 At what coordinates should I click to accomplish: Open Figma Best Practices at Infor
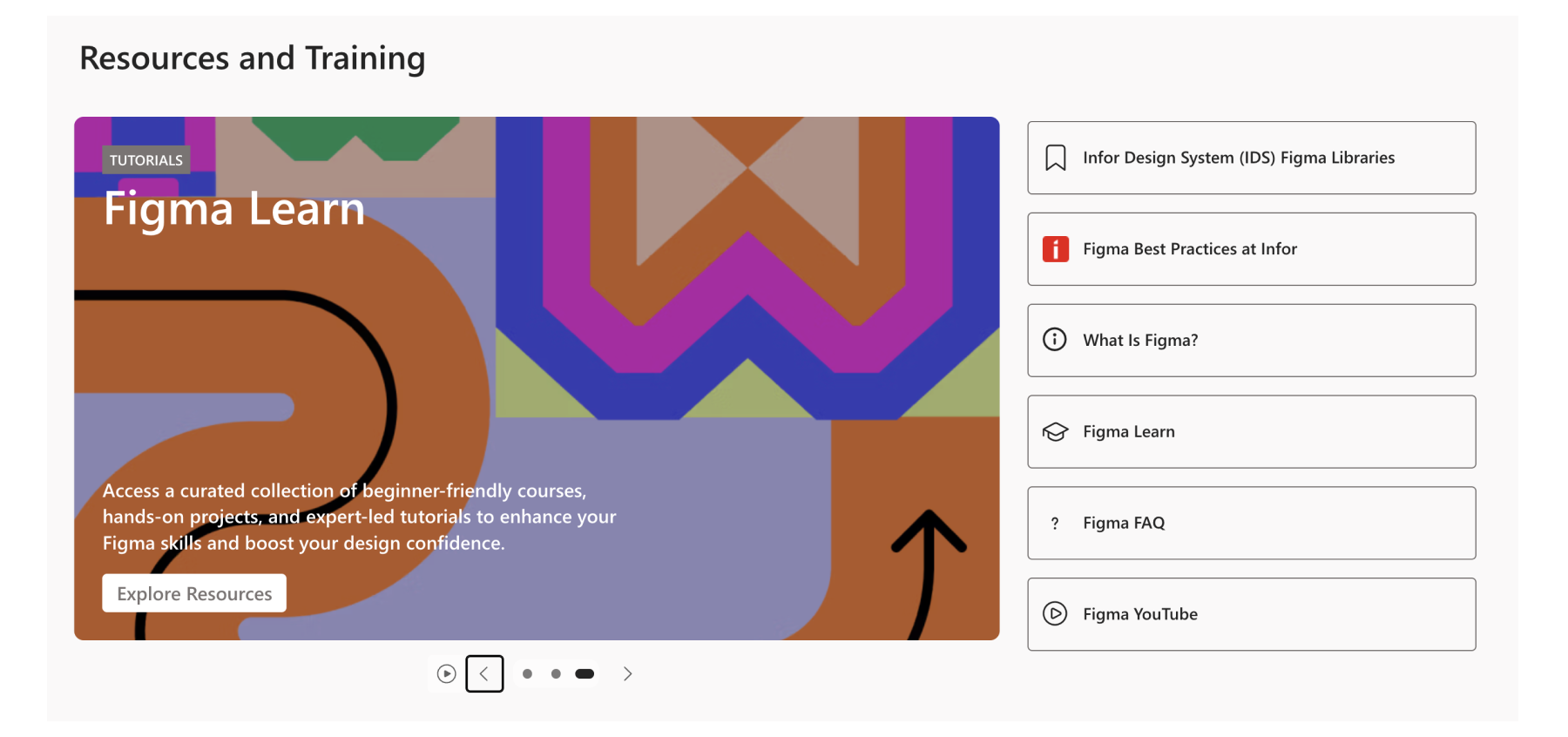coord(1189,249)
